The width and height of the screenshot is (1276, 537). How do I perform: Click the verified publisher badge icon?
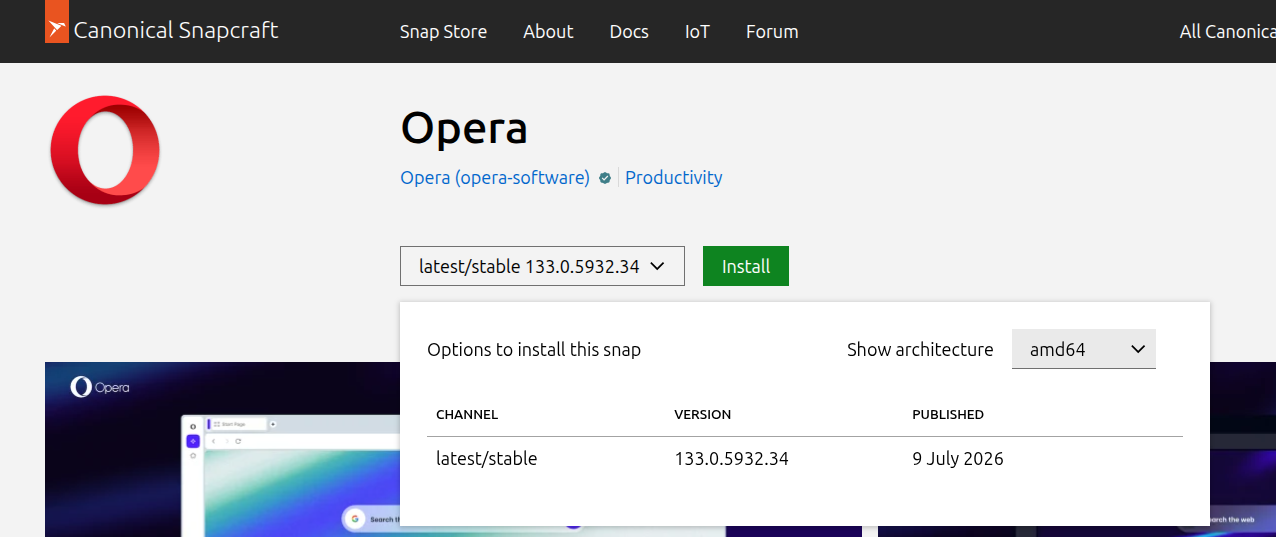point(605,178)
